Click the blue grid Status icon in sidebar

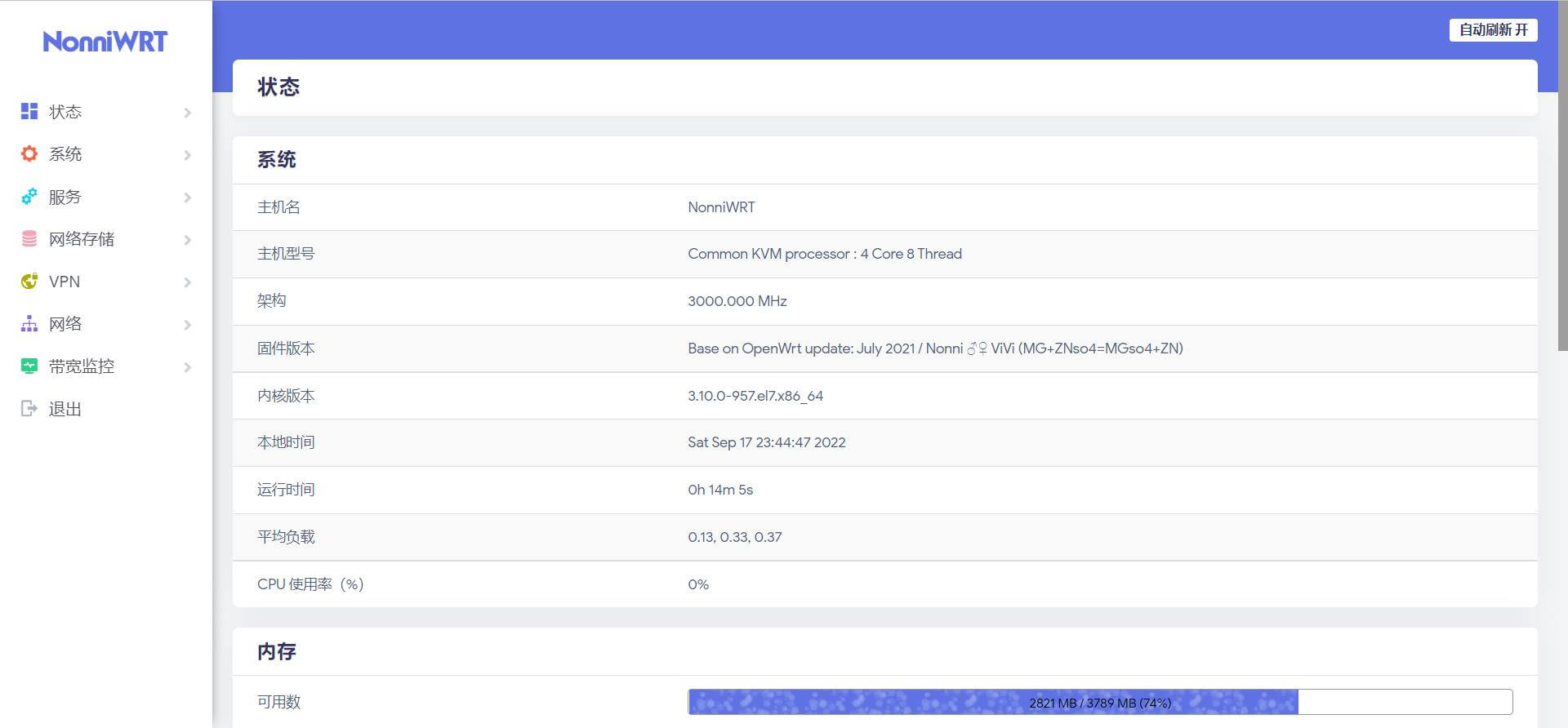[29, 112]
